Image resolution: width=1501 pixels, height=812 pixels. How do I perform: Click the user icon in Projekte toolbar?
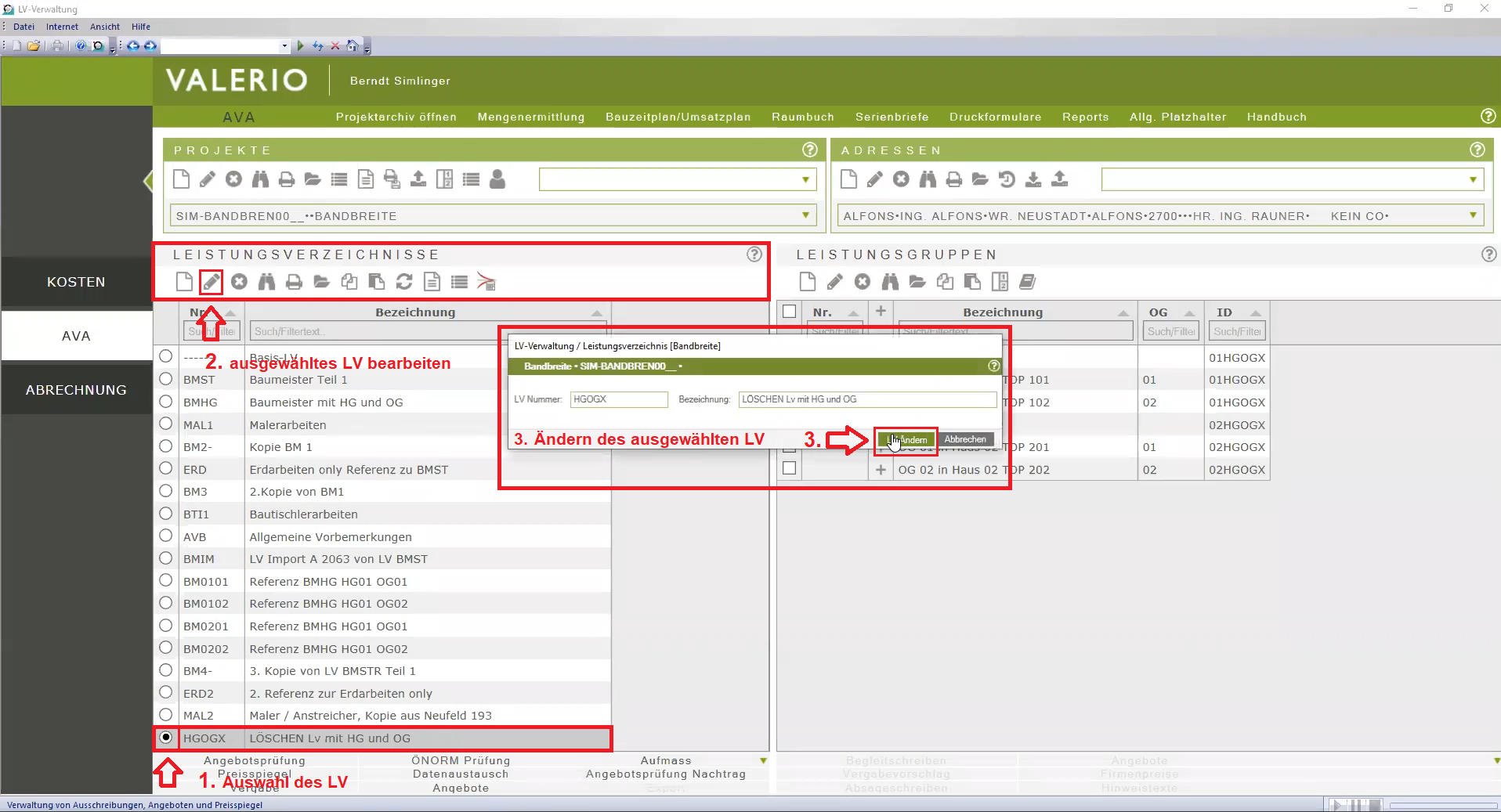[x=497, y=179]
